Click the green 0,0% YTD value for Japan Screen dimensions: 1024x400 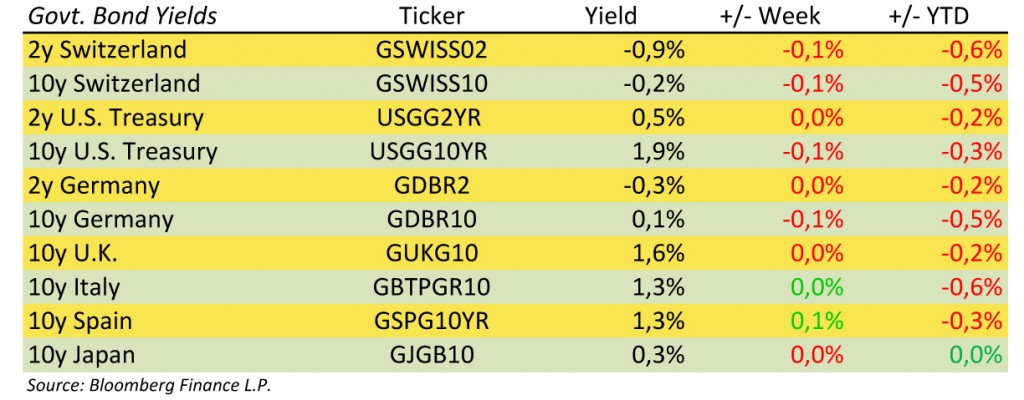tap(975, 356)
